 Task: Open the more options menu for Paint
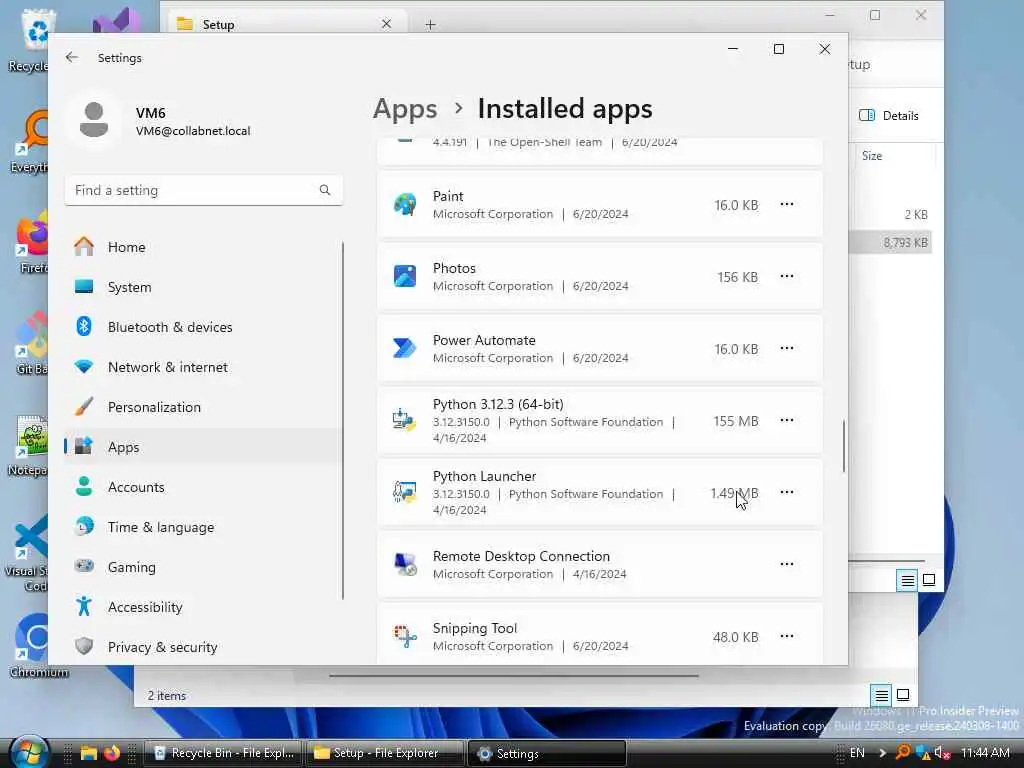click(787, 204)
